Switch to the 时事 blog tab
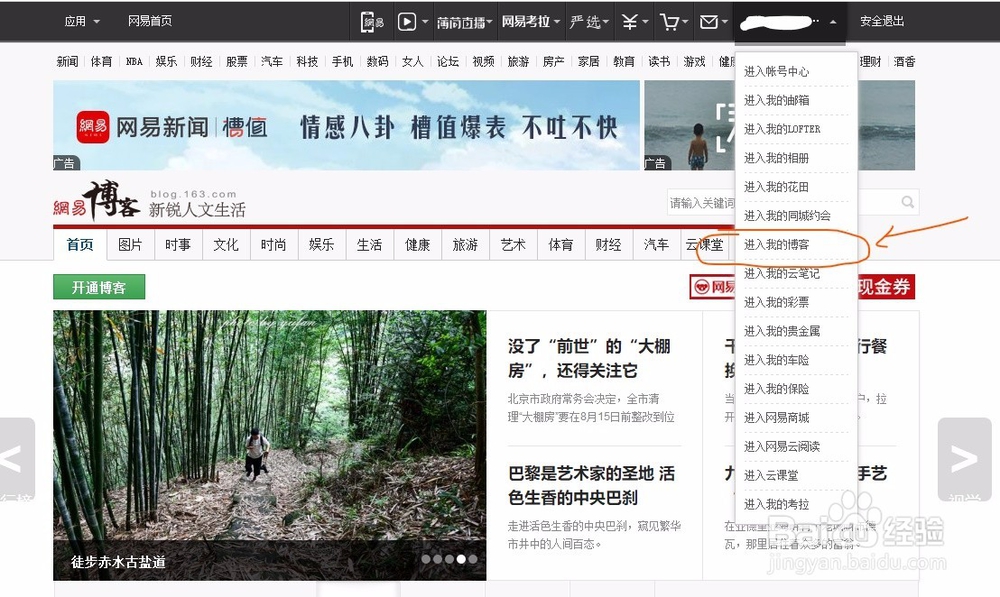 tap(178, 245)
